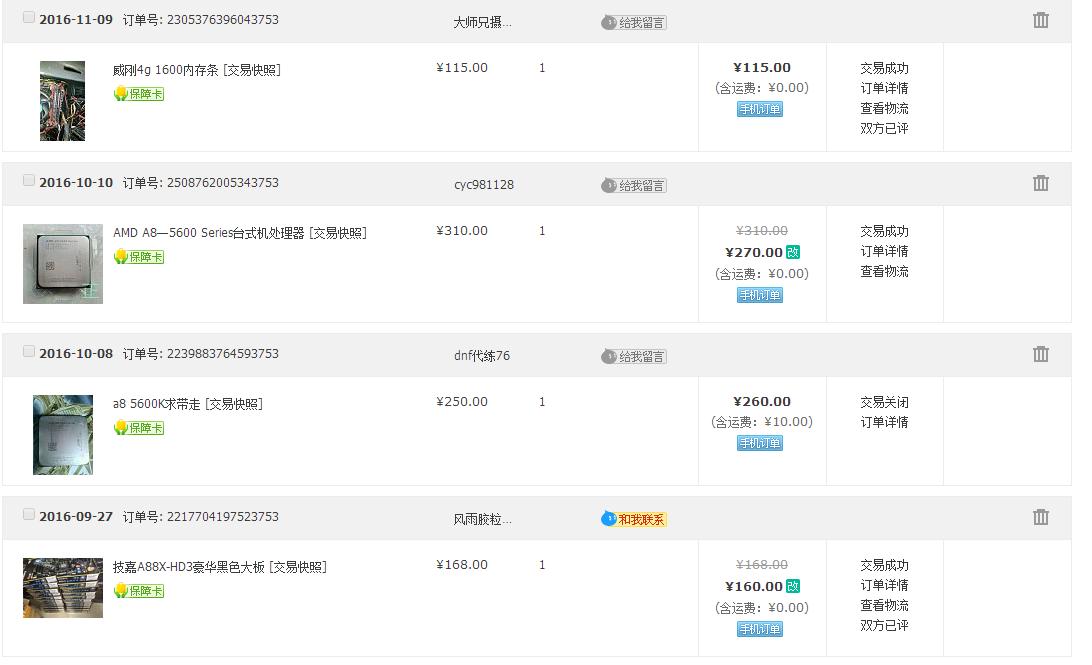Click the 威刚内存条 product thumbnail
The image size is (1092, 665).
62,99
